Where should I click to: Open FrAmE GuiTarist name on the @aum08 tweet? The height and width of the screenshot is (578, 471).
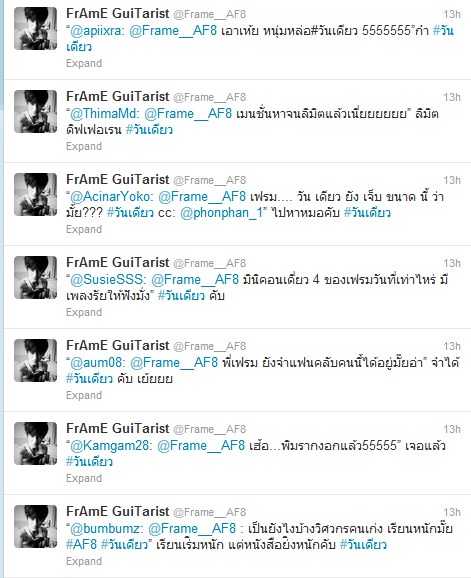point(118,345)
